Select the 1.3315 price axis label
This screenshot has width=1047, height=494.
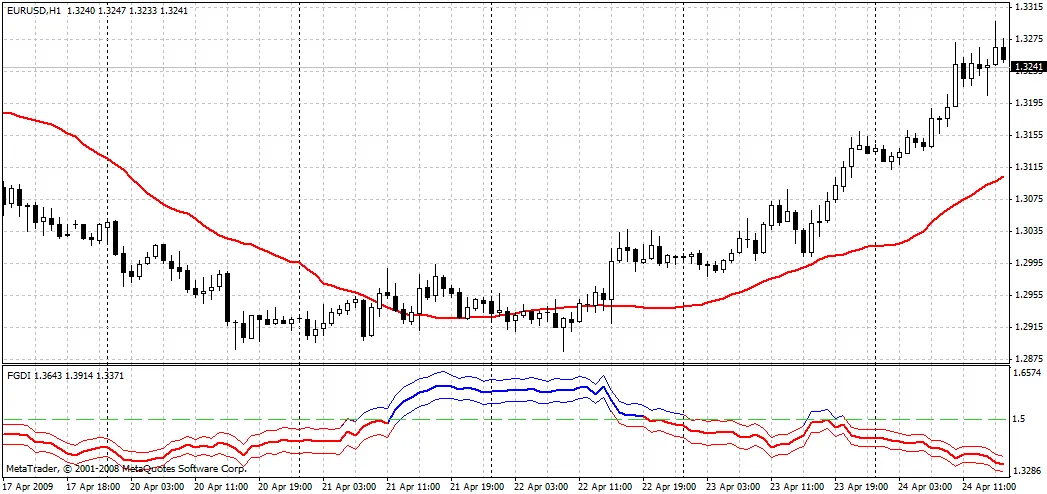1028,7
